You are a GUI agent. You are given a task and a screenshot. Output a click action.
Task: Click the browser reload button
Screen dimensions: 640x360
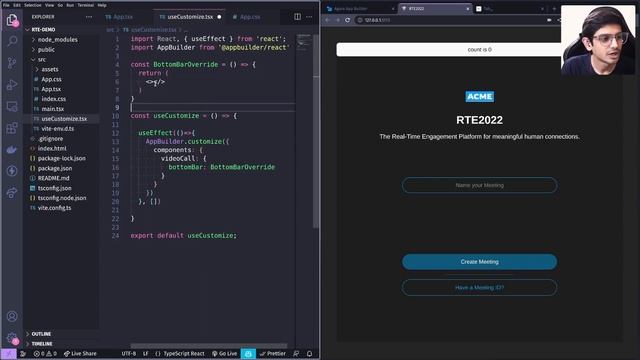pyautogui.click(x=347, y=20)
